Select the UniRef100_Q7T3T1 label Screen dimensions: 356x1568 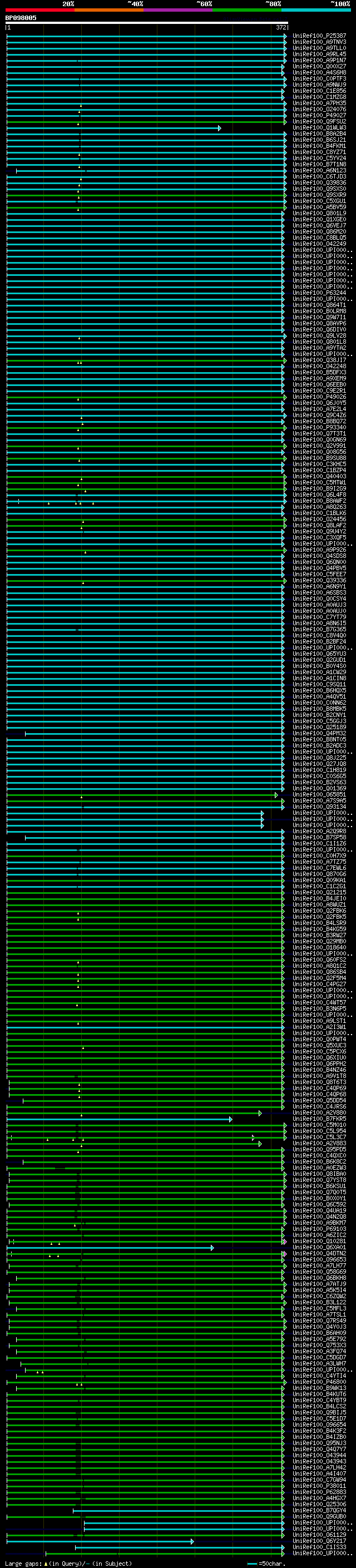coord(319,433)
